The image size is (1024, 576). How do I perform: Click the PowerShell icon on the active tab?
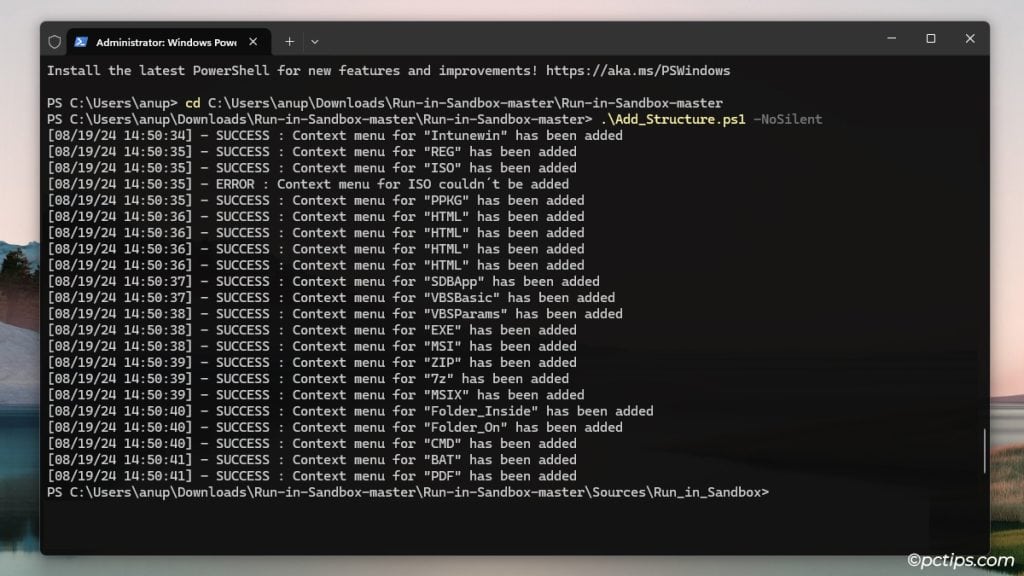tap(79, 41)
